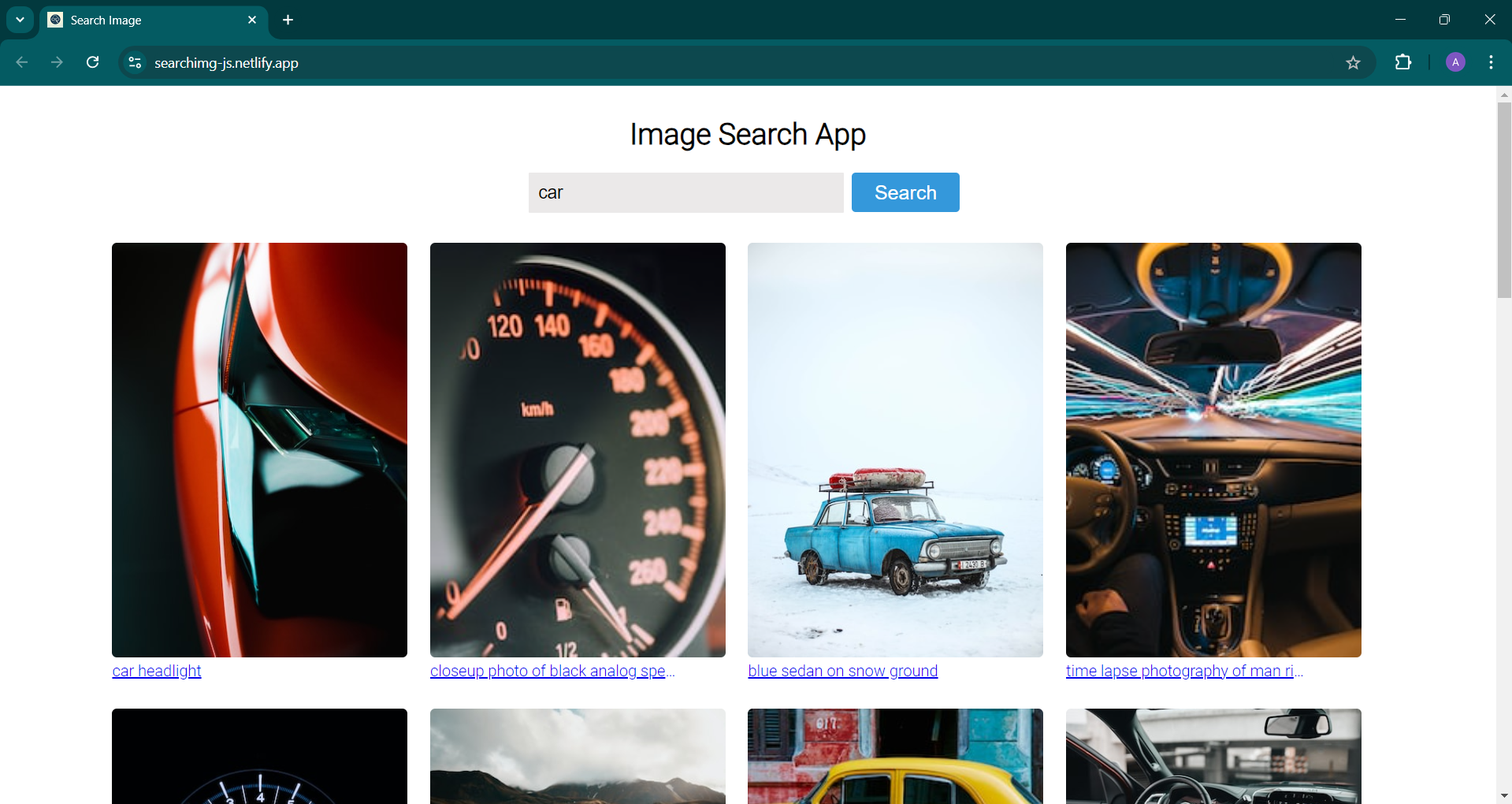Click the speedometer closeup photo

[578, 450]
